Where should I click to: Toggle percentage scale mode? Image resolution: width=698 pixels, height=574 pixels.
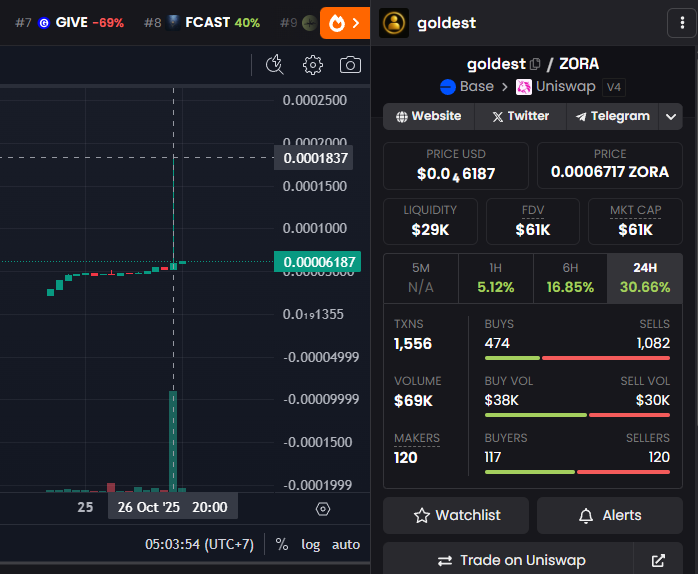tap(281, 544)
